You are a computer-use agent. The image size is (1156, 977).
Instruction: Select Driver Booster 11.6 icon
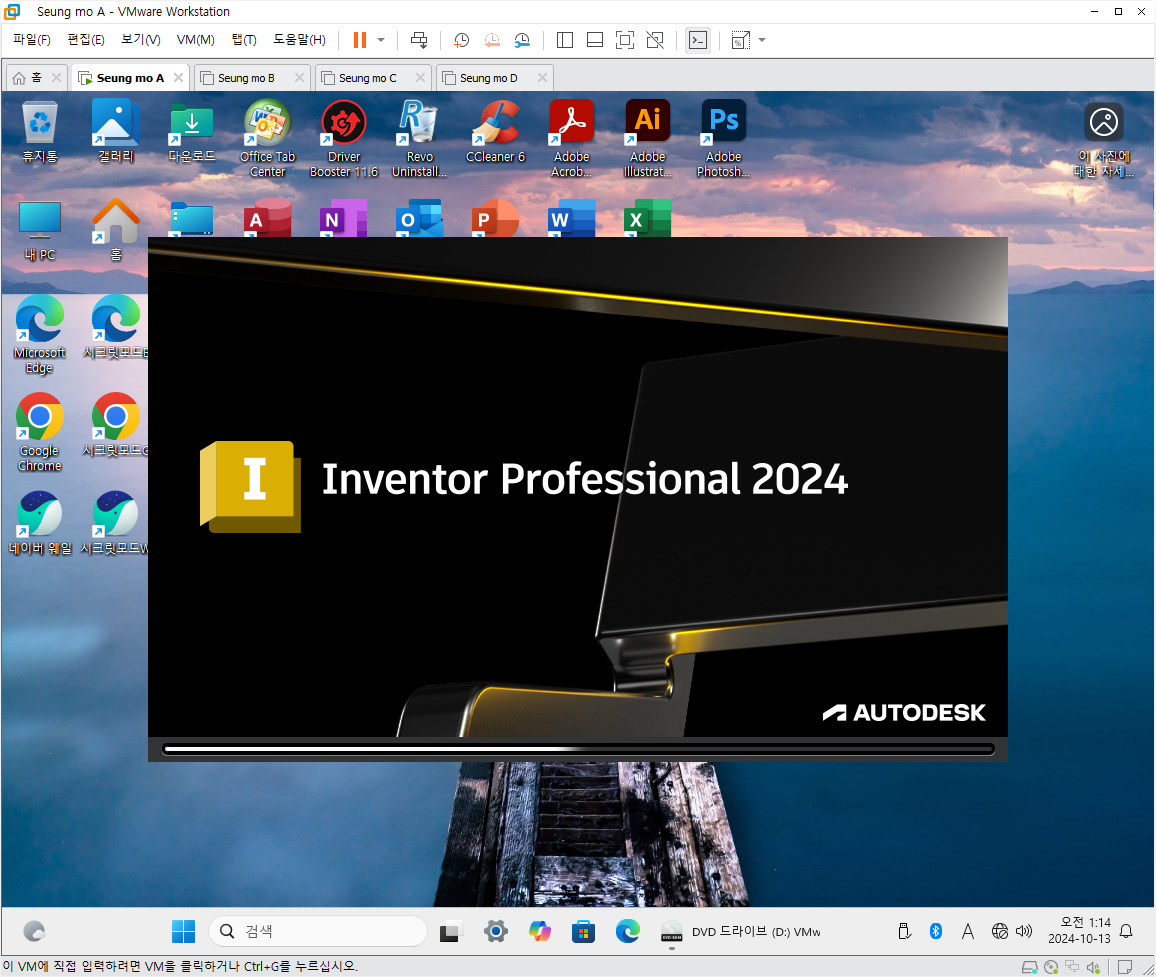[x=344, y=139]
